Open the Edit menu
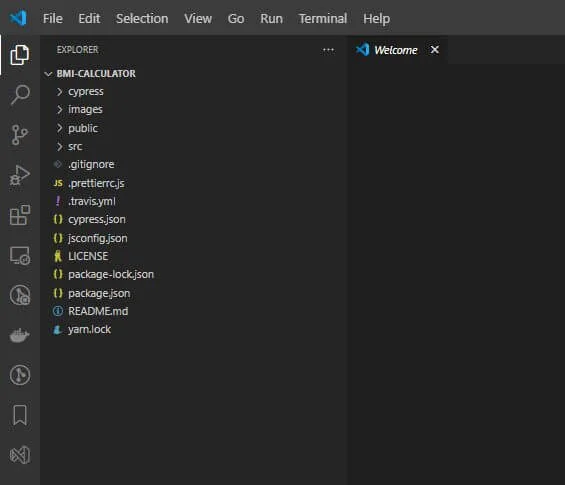The height and width of the screenshot is (485, 565). (89, 18)
